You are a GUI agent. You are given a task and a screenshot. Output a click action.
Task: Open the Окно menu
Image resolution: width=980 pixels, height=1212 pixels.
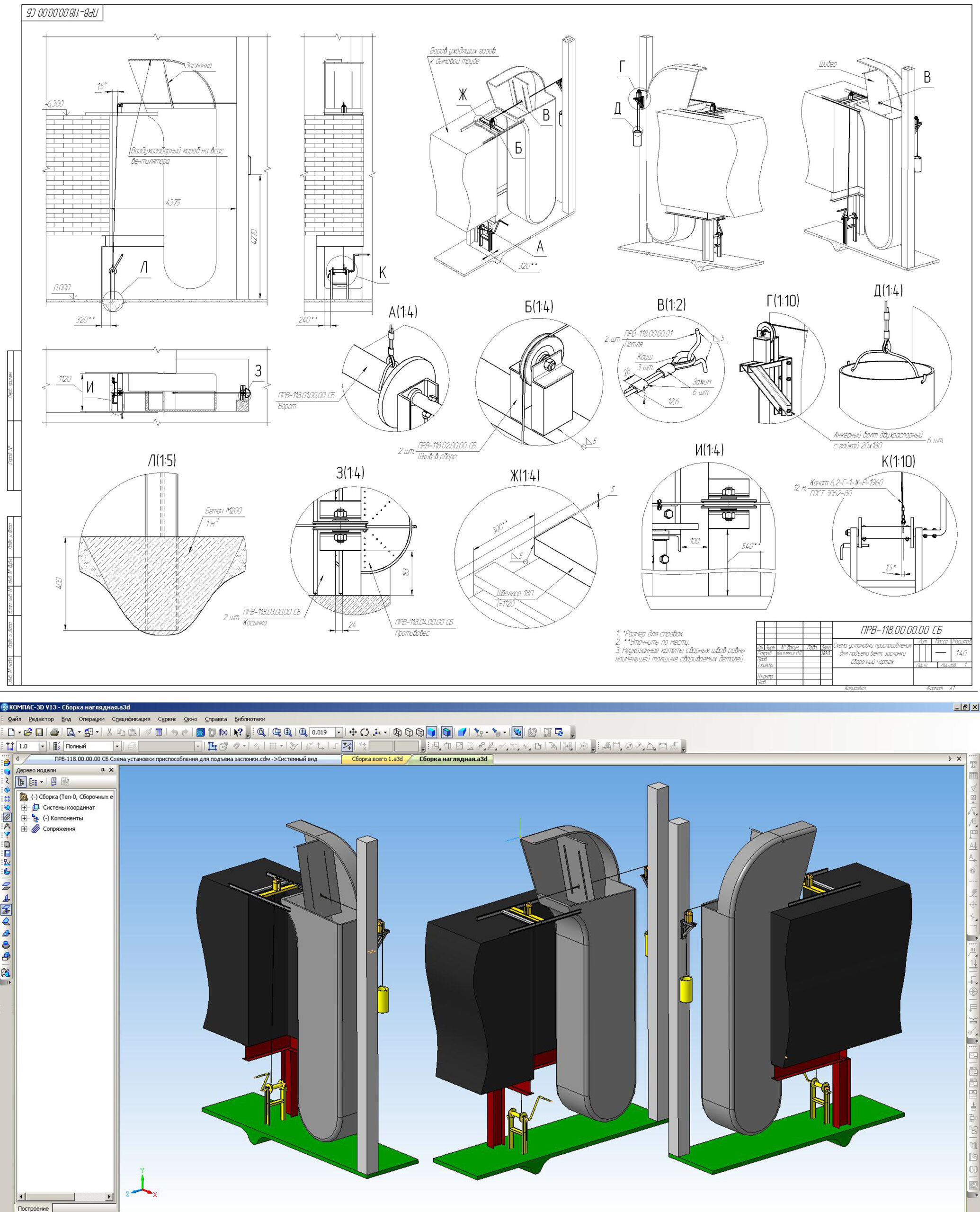pyautogui.click(x=191, y=719)
